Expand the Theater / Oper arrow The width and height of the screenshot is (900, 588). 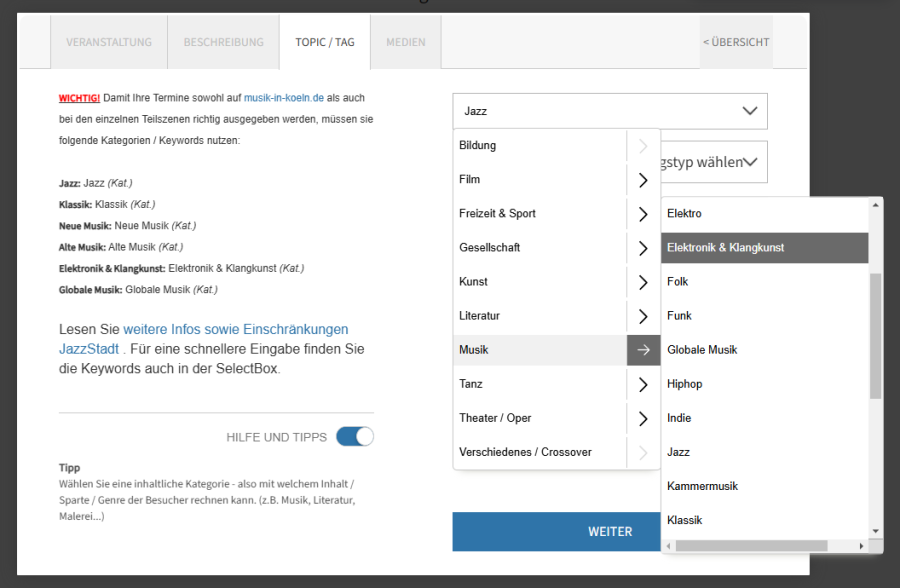(643, 418)
